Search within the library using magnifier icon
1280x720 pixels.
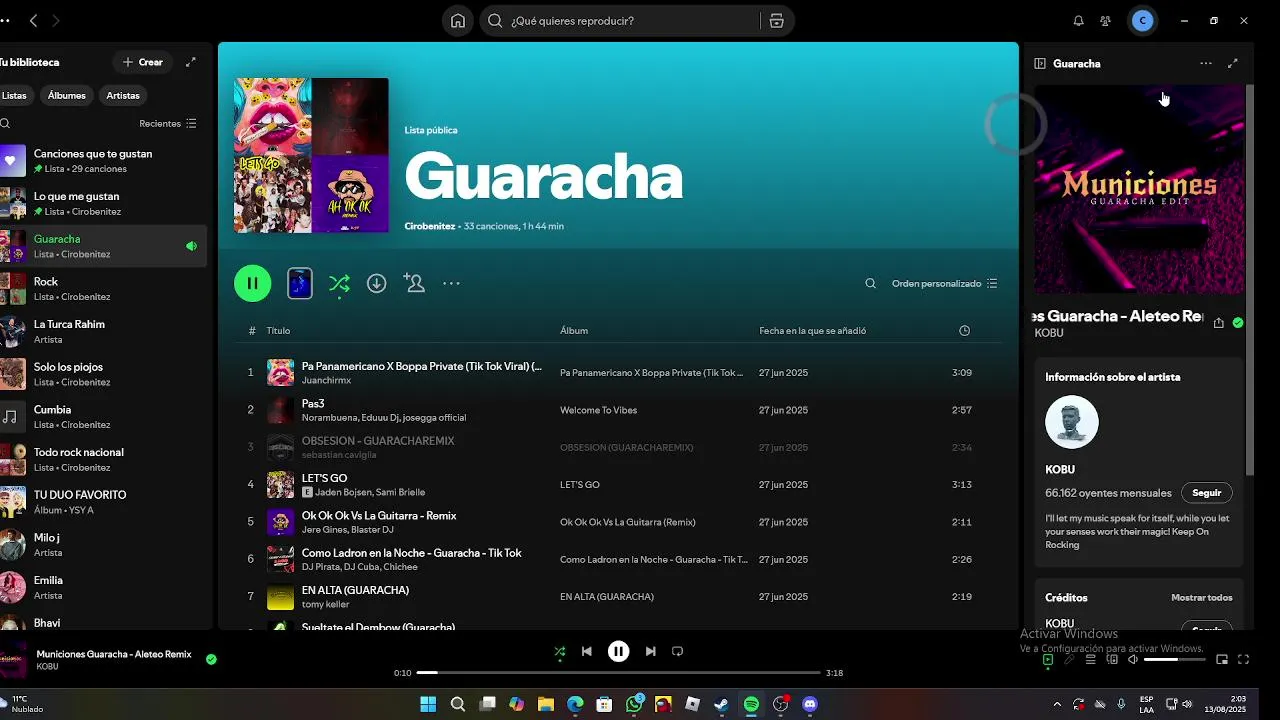5,124
